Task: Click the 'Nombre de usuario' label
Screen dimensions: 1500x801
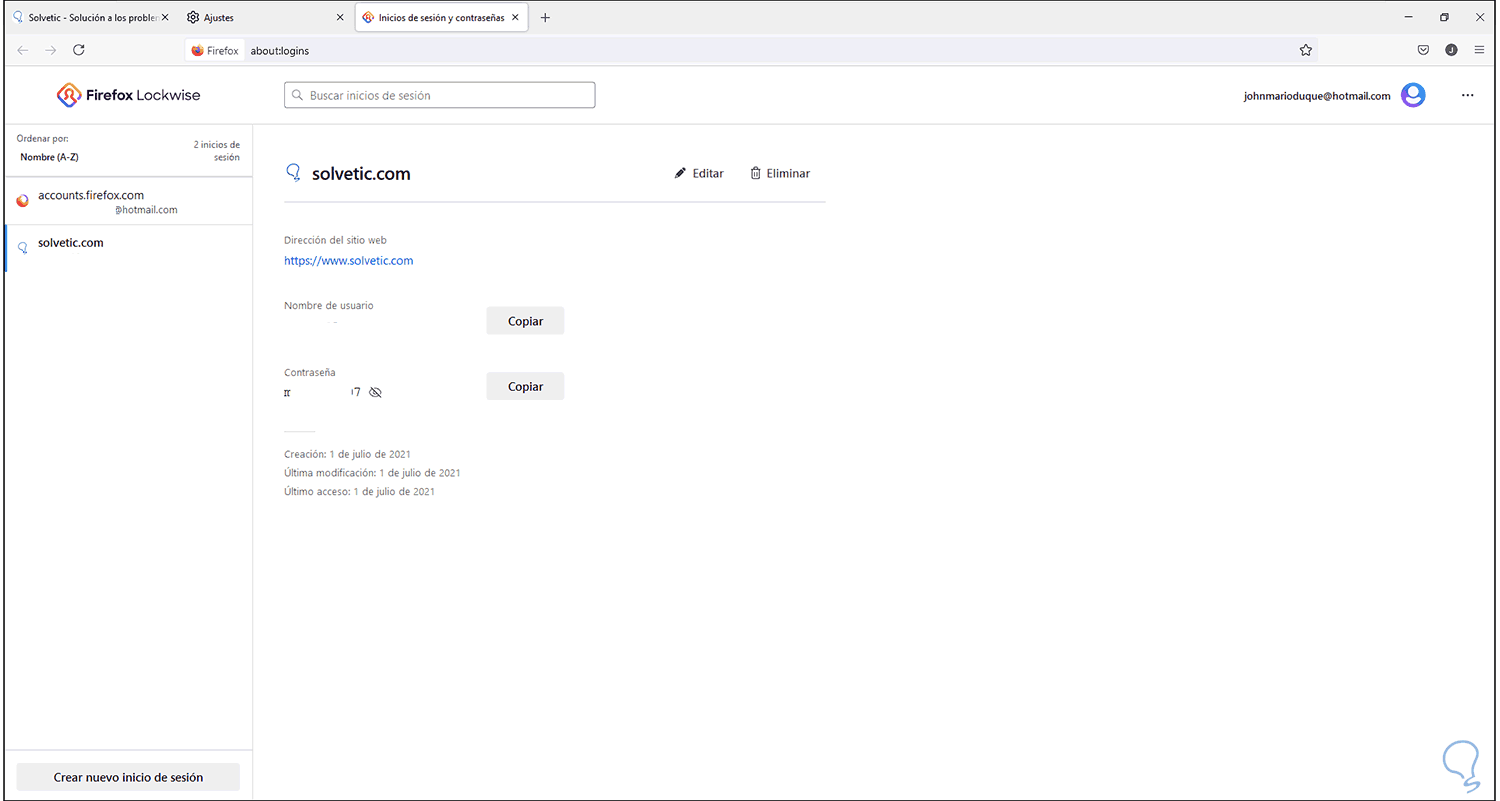Action: (329, 306)
